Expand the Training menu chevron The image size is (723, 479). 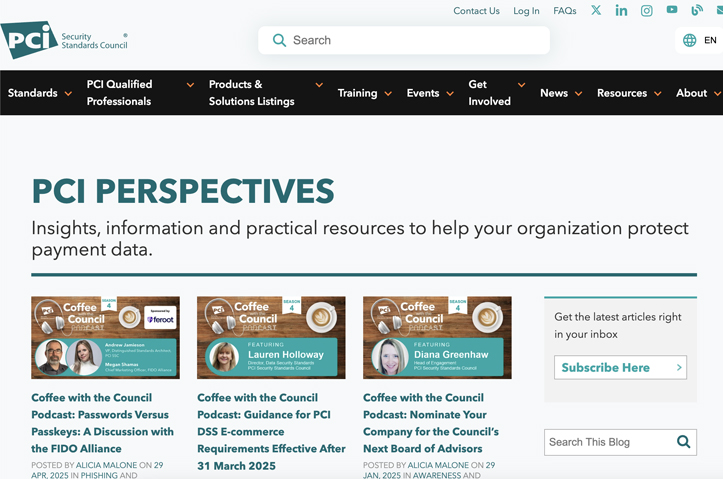(388, 94)
